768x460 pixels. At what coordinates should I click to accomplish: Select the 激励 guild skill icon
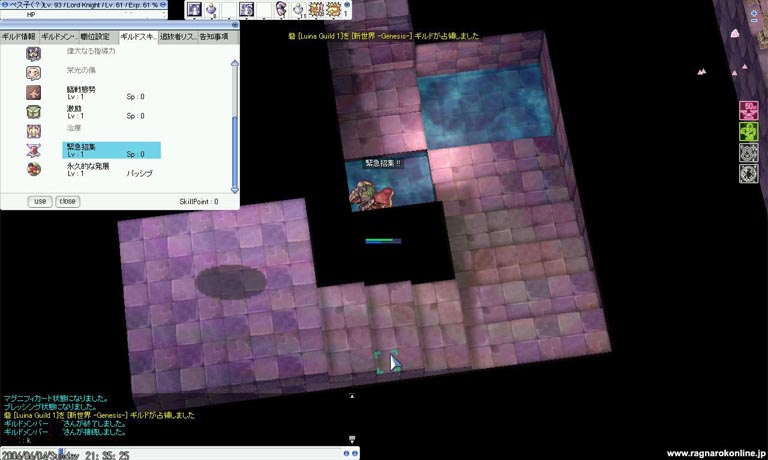[33, 112]
